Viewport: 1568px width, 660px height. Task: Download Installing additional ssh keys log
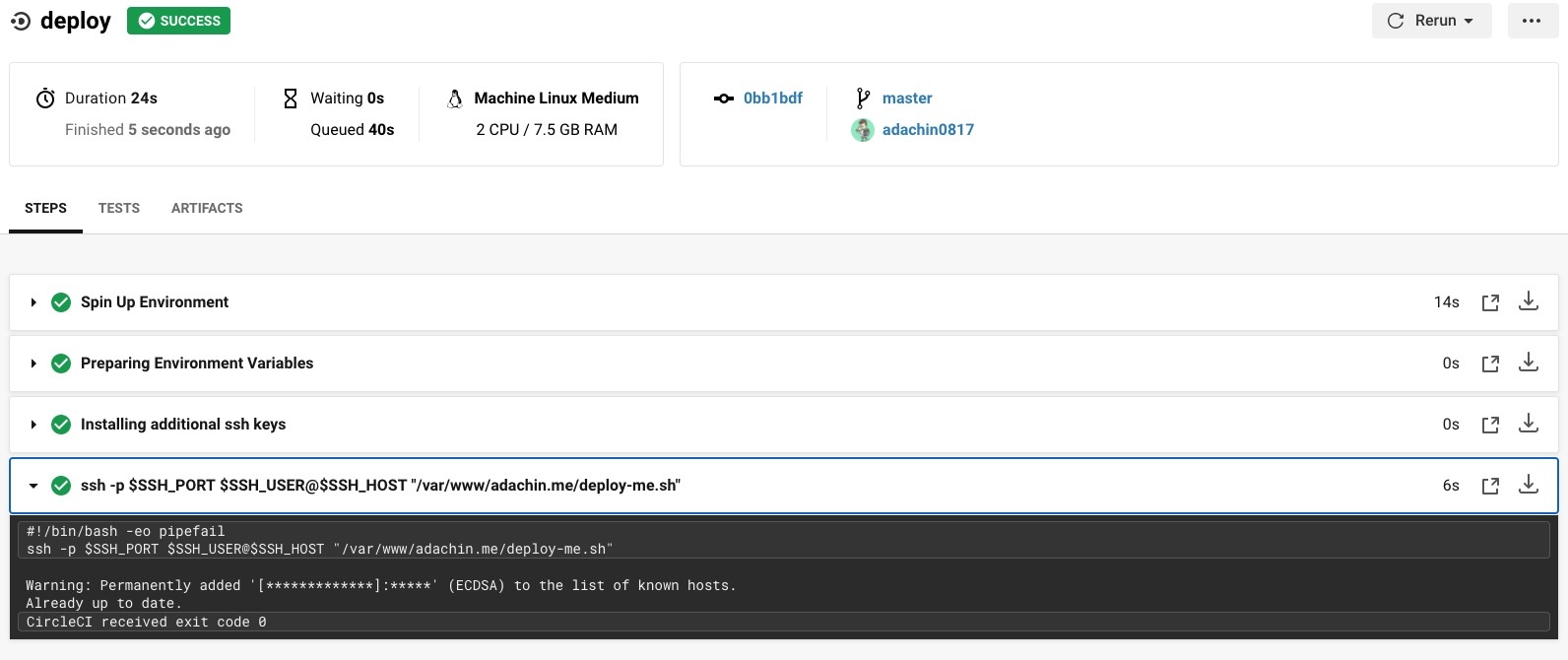point(1528,424)
